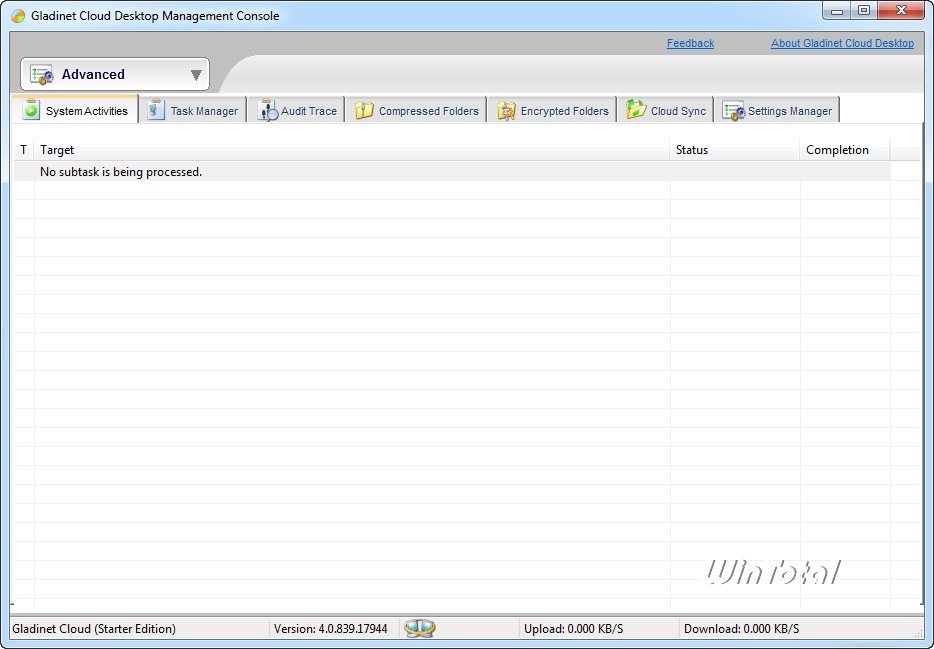
Task: Maximize the Management Console window
Action: [x=864, y=11]
